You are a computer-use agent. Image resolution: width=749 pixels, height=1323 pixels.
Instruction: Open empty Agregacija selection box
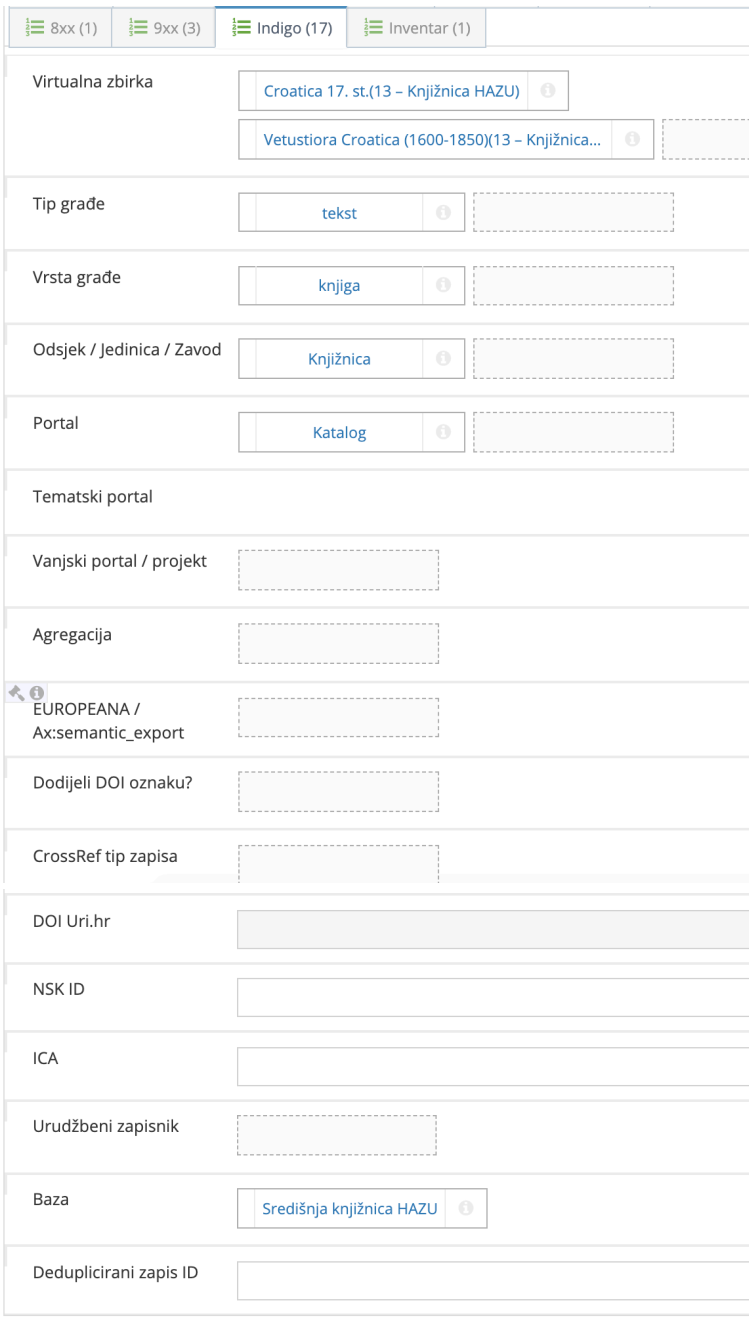[338, 643]
